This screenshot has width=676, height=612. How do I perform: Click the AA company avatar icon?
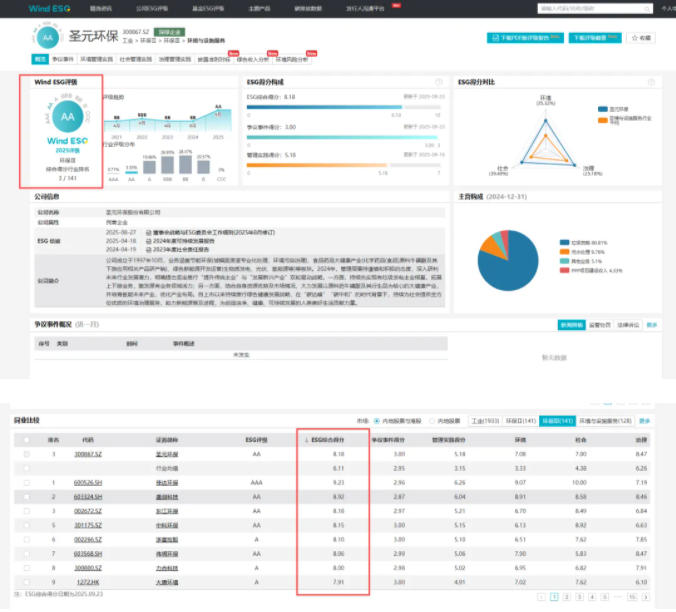49,40
